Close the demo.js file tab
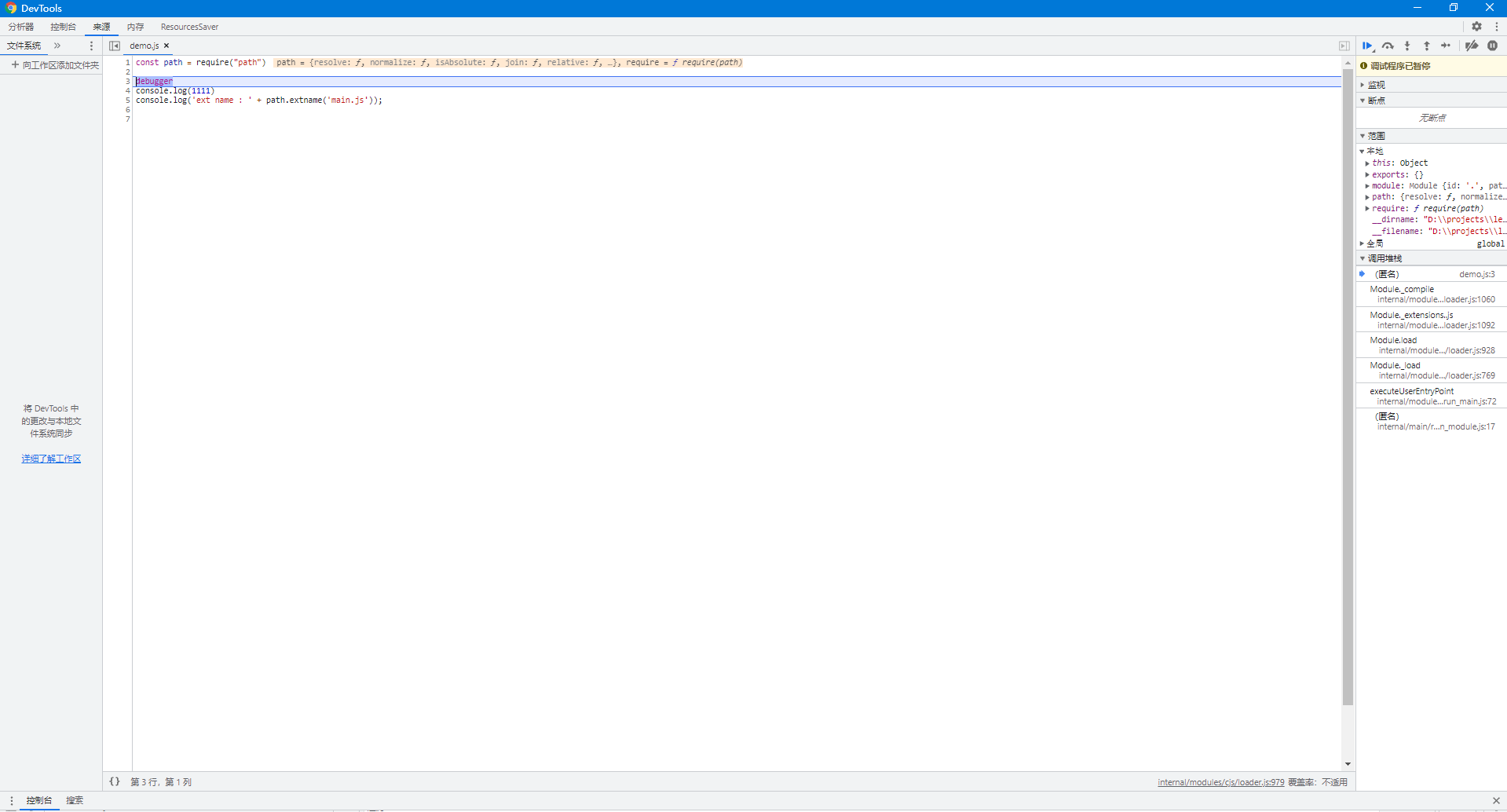This screenshot has height=812, width=1507. pyautogui.click(x=166, y=46)
